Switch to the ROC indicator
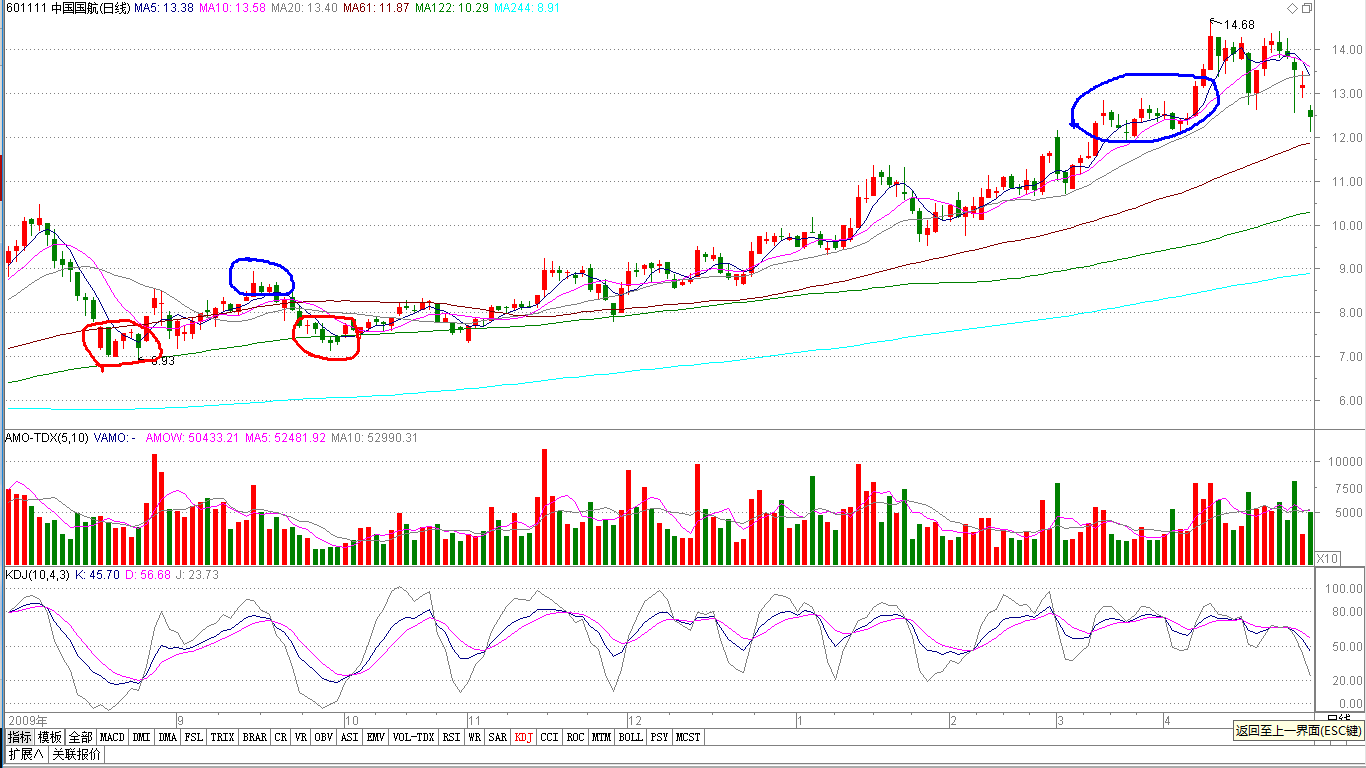This screenshot has width=1366, height=768. pyautogui.click(x=575, y=737)
